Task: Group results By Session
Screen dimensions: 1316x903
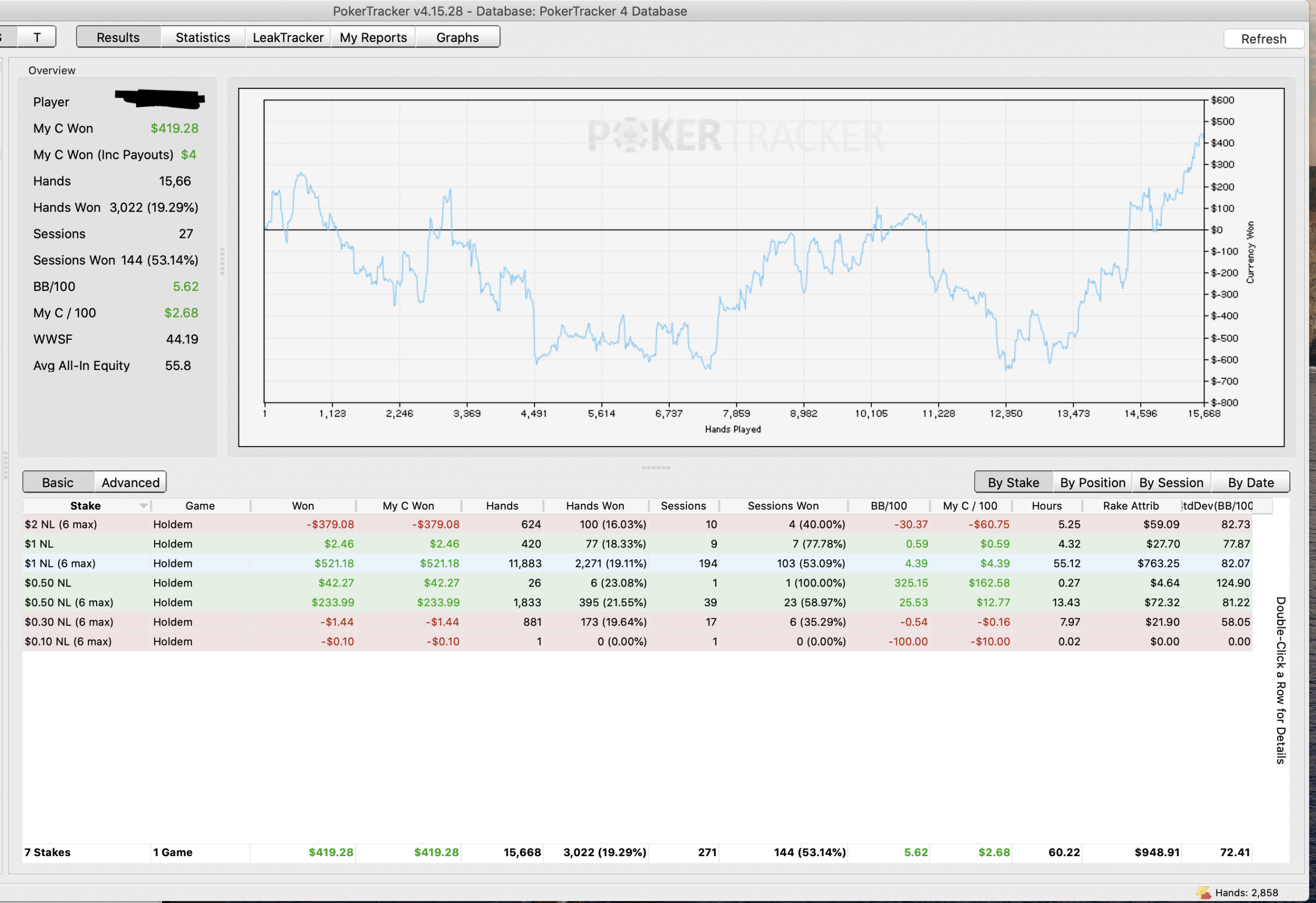Action: (x=1171, y=483)
